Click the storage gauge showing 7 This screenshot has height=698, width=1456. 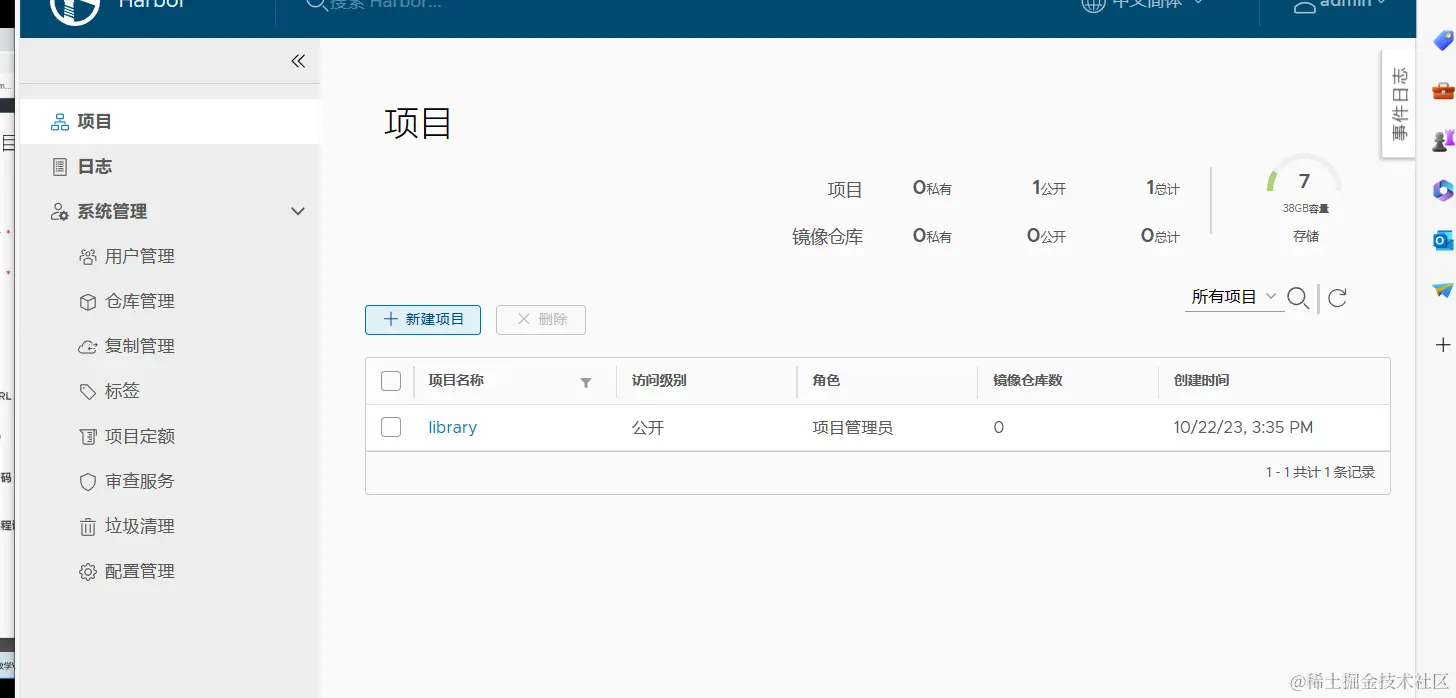point(1304,181)
